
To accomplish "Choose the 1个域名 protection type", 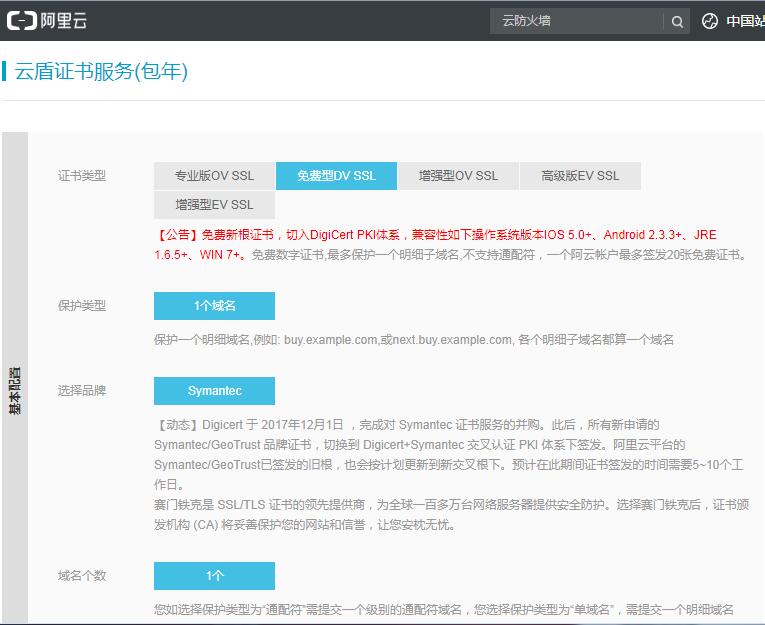I will coord(214,306).
